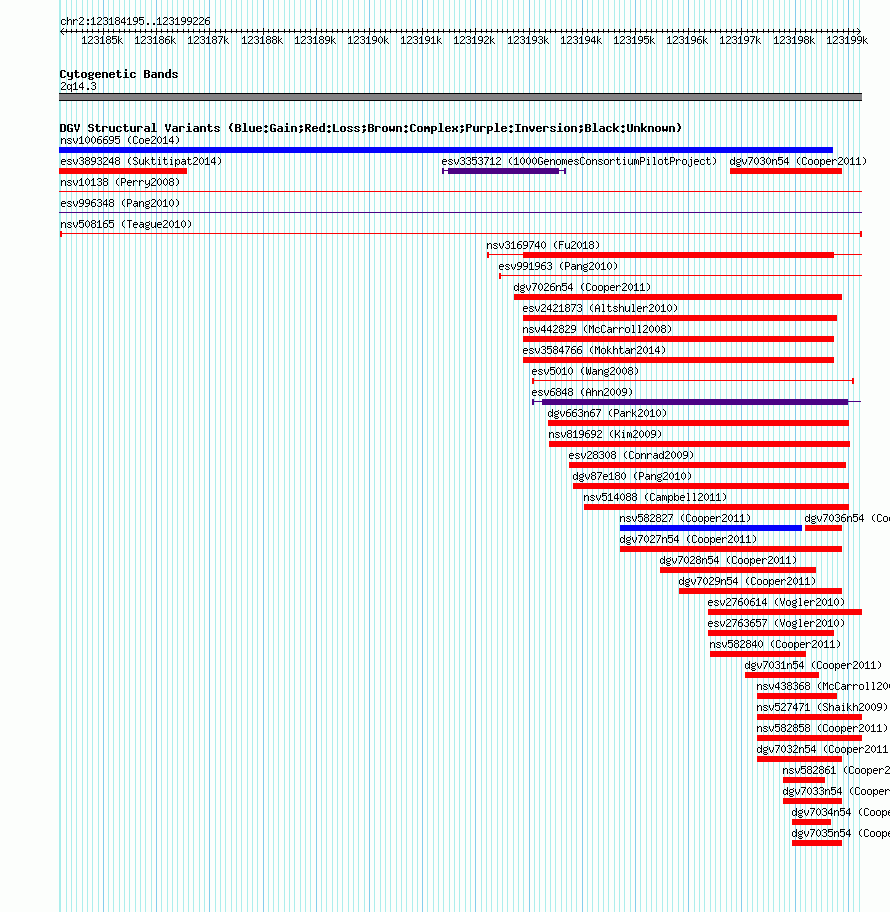
Task: Open nsv442829 (McCarroll2008) label
Action: pos(597,329)
